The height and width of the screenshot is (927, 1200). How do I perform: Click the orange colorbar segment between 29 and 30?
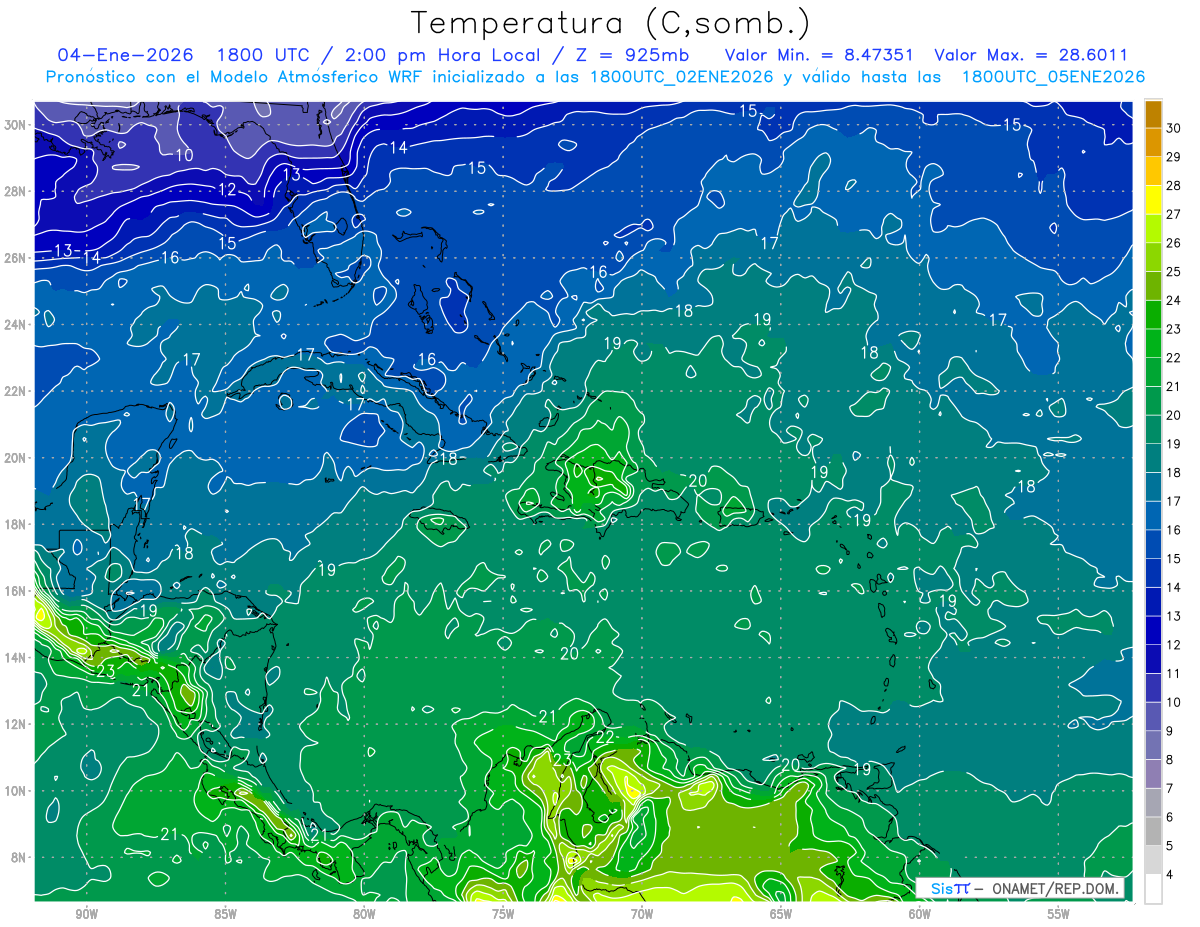(1153, 142)
